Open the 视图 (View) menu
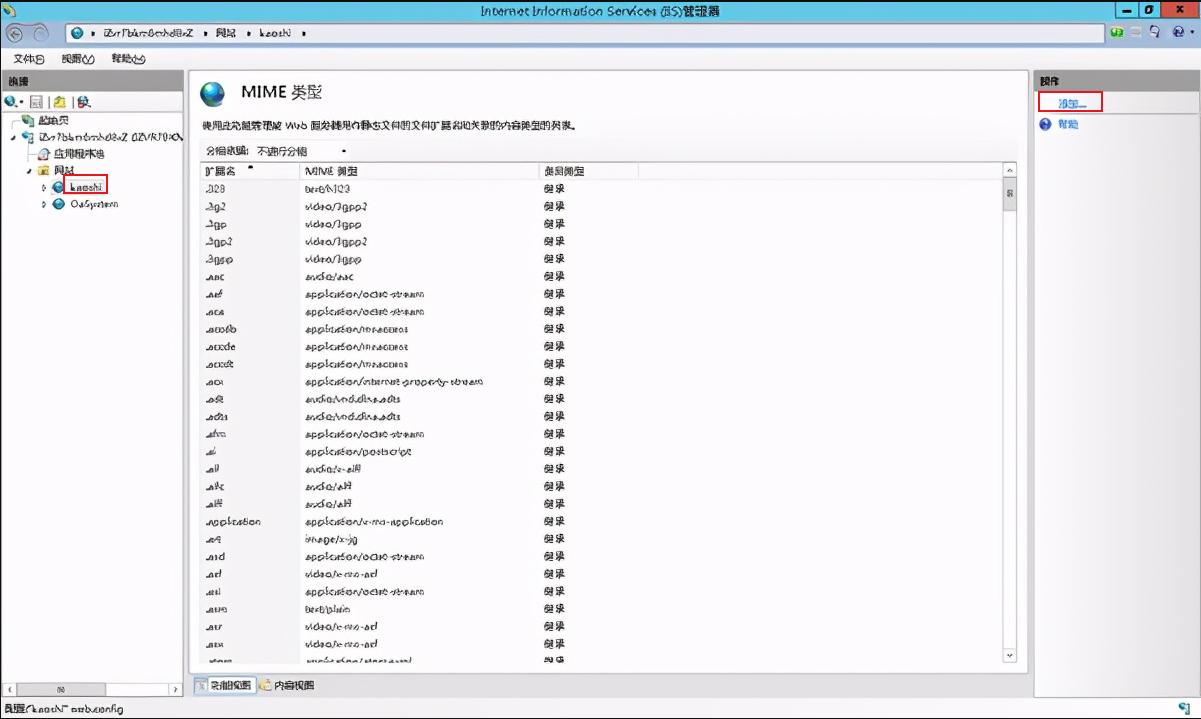The height and width of the screenshot is (719, 1201). [77, 59]
